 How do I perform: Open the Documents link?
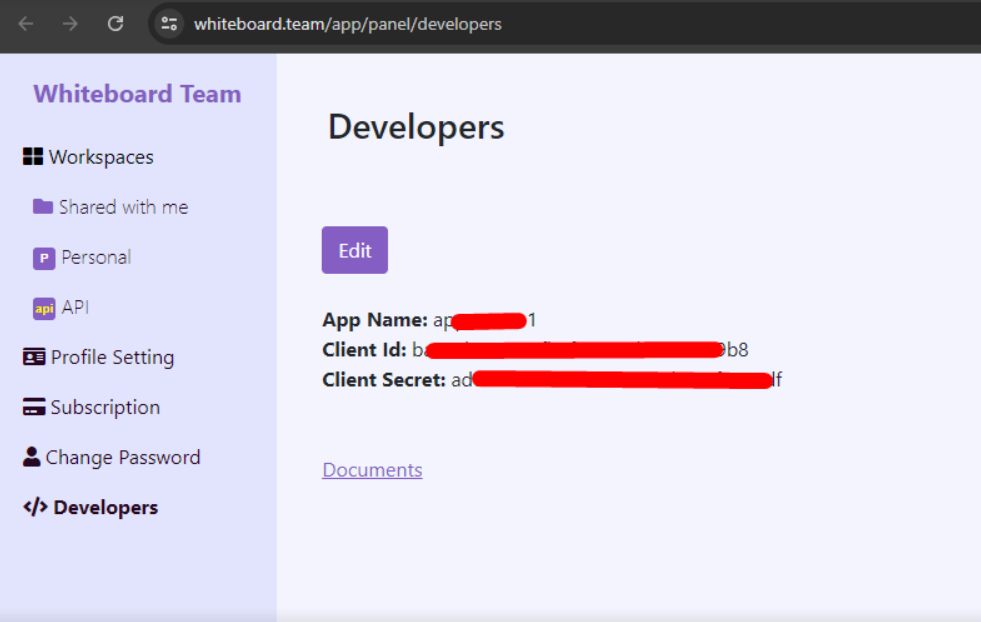372,470
